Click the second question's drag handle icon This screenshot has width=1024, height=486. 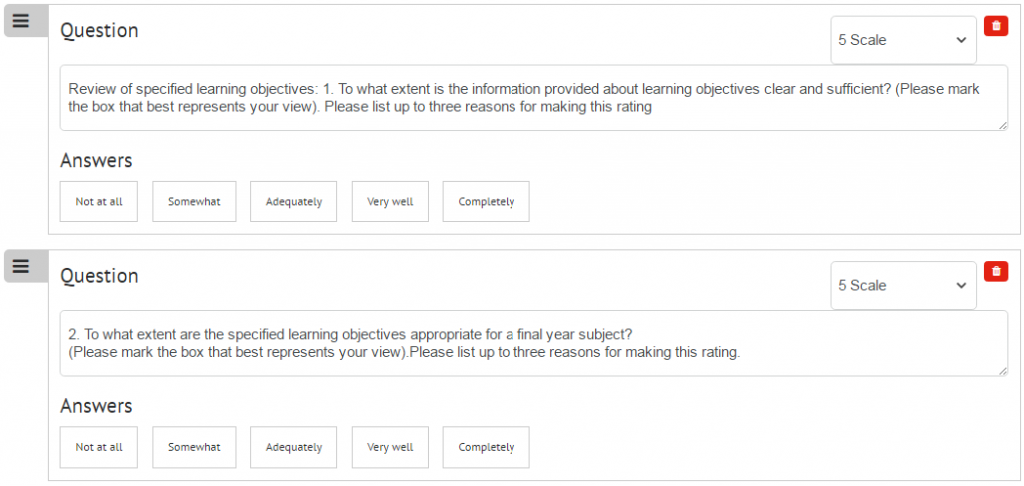click(21, 266)
